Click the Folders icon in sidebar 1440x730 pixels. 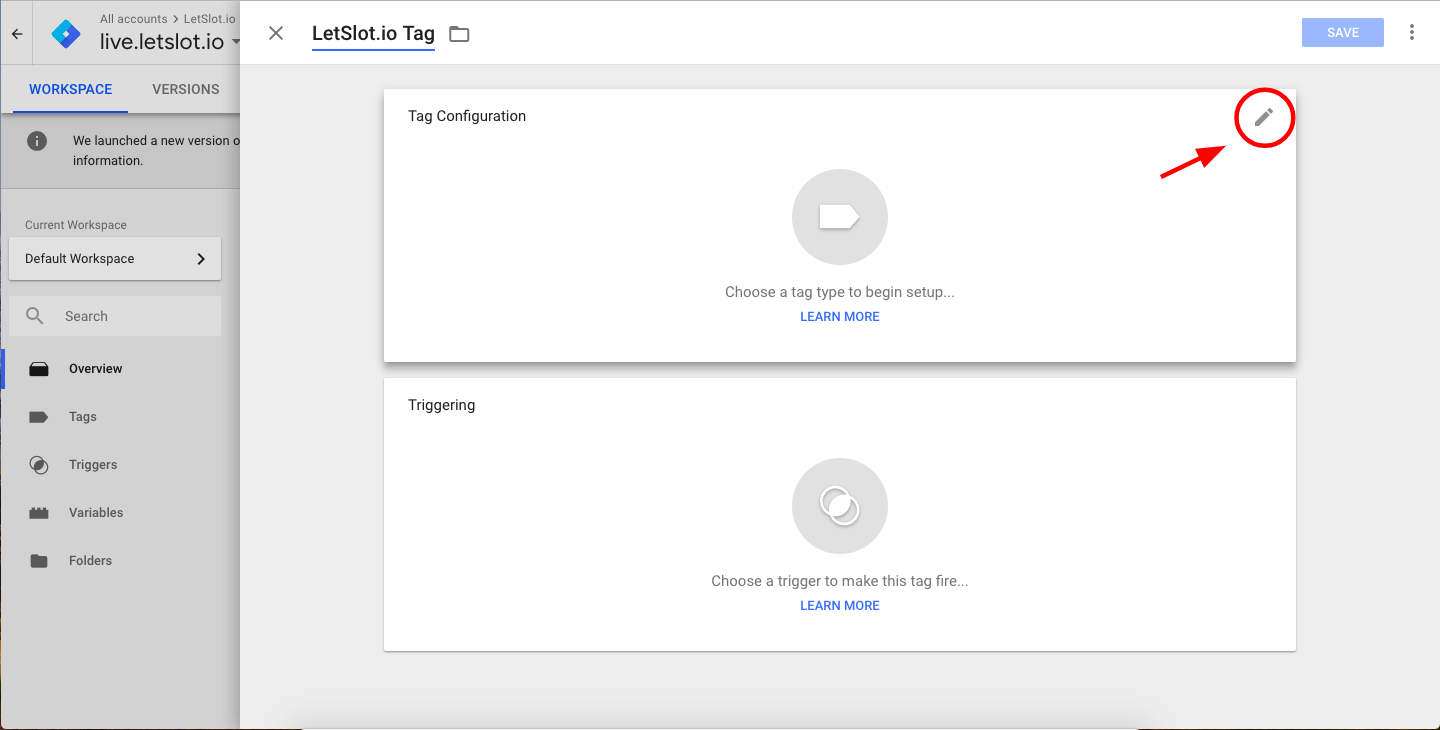click(x=39, y=561)
